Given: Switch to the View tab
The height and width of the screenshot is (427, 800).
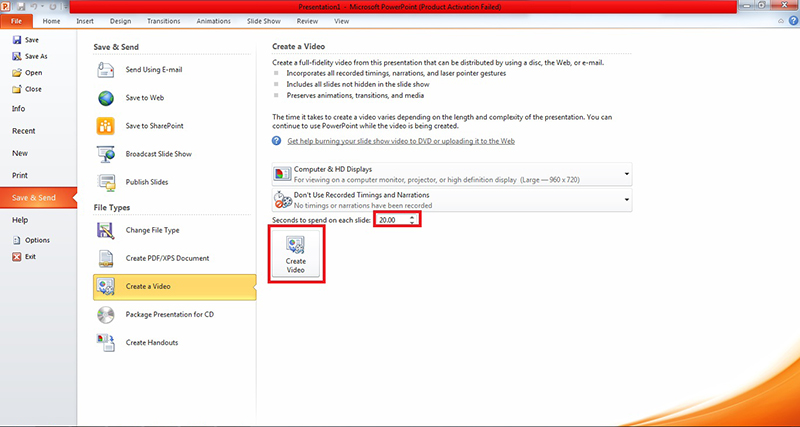Looking at the screenshot, I should pyautogui.click(x=342, y=21).
